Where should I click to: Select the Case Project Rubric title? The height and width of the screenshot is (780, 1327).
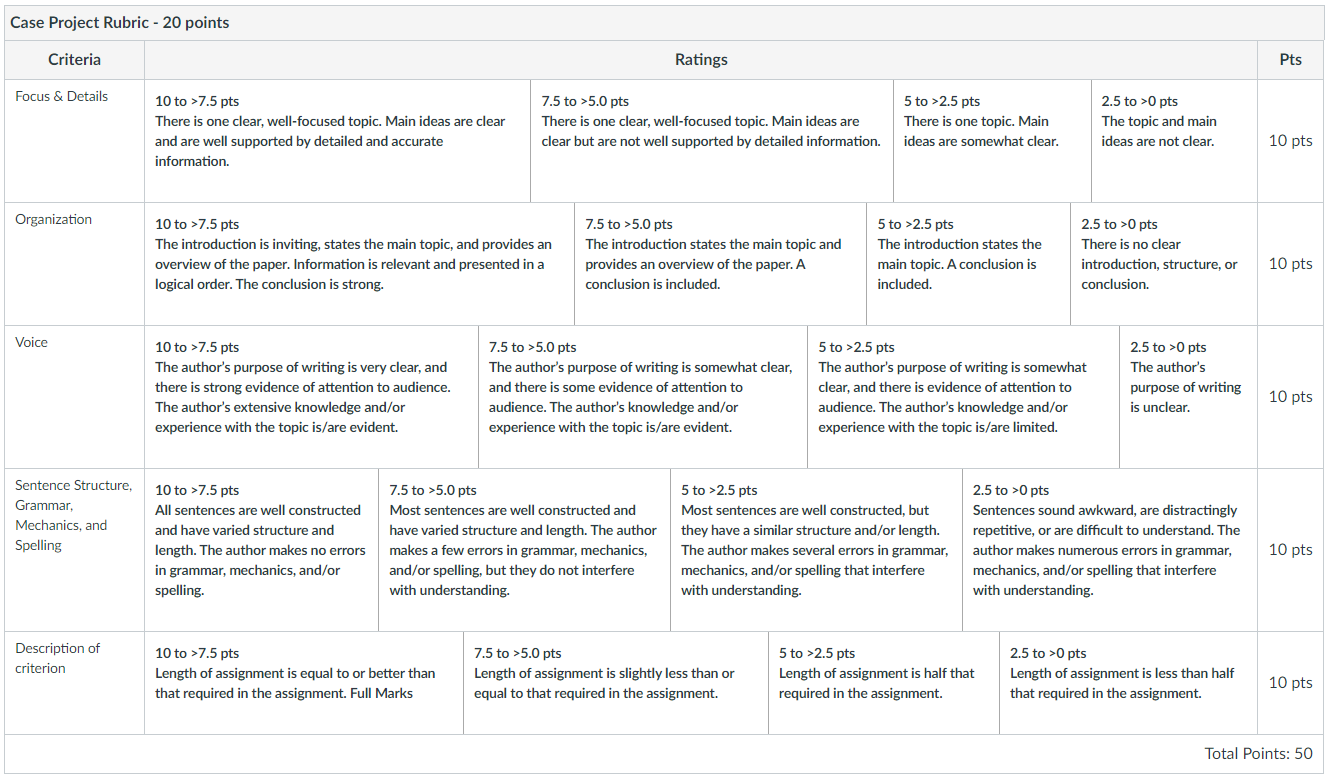tap(120, 22)
